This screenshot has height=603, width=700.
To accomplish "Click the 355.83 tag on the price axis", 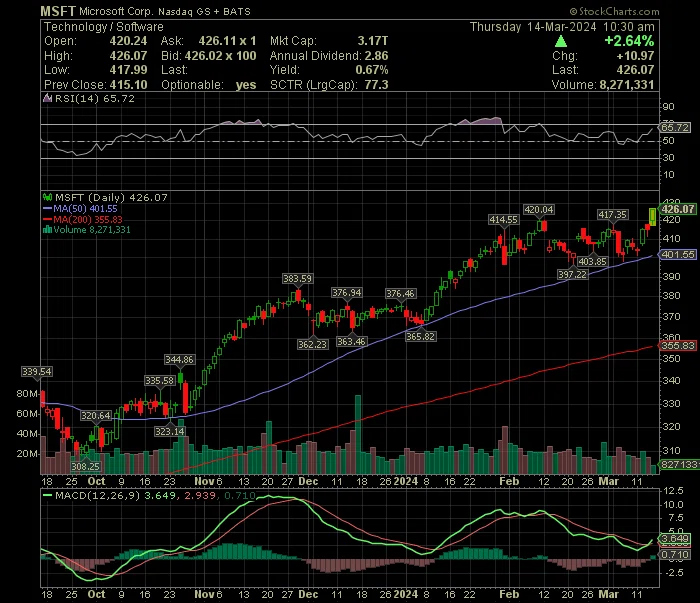I will [678, 345].
